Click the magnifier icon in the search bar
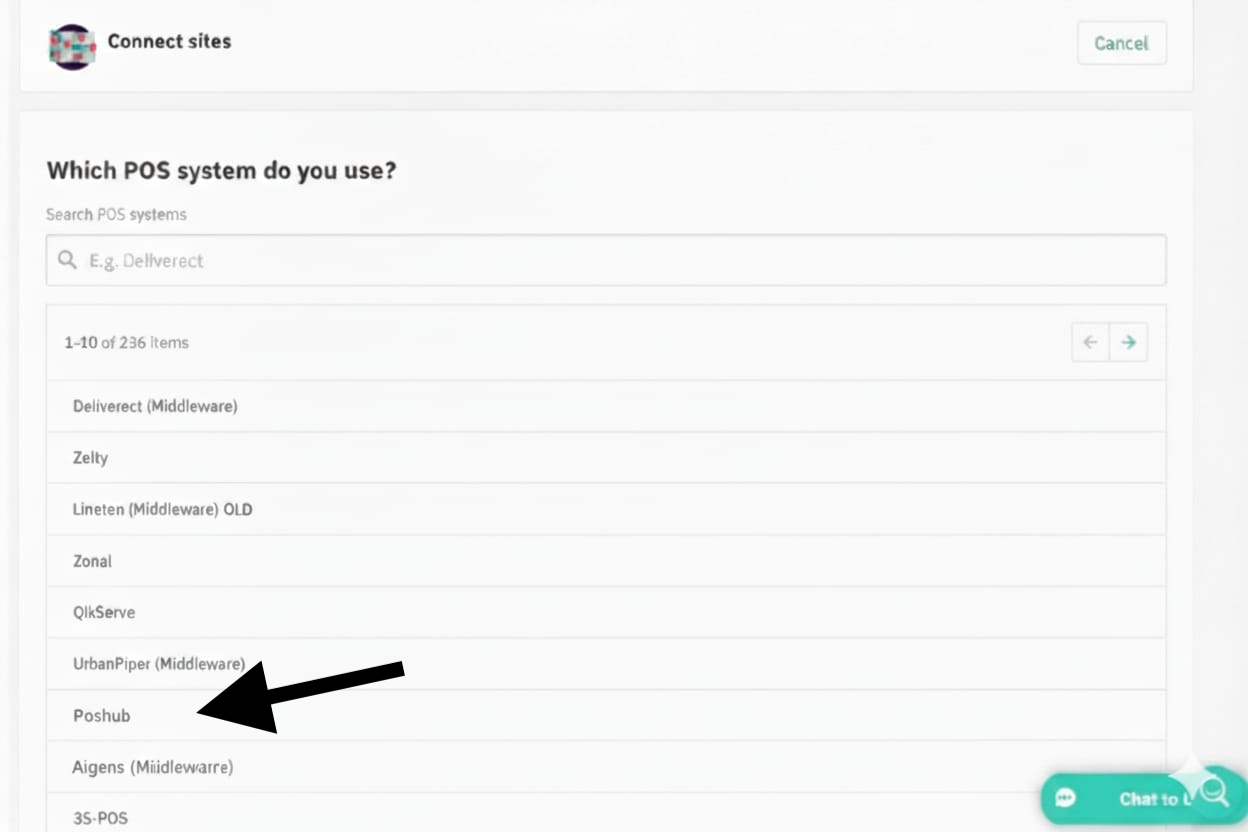This screenshot has height=832, width=1248. coord(66,260)
